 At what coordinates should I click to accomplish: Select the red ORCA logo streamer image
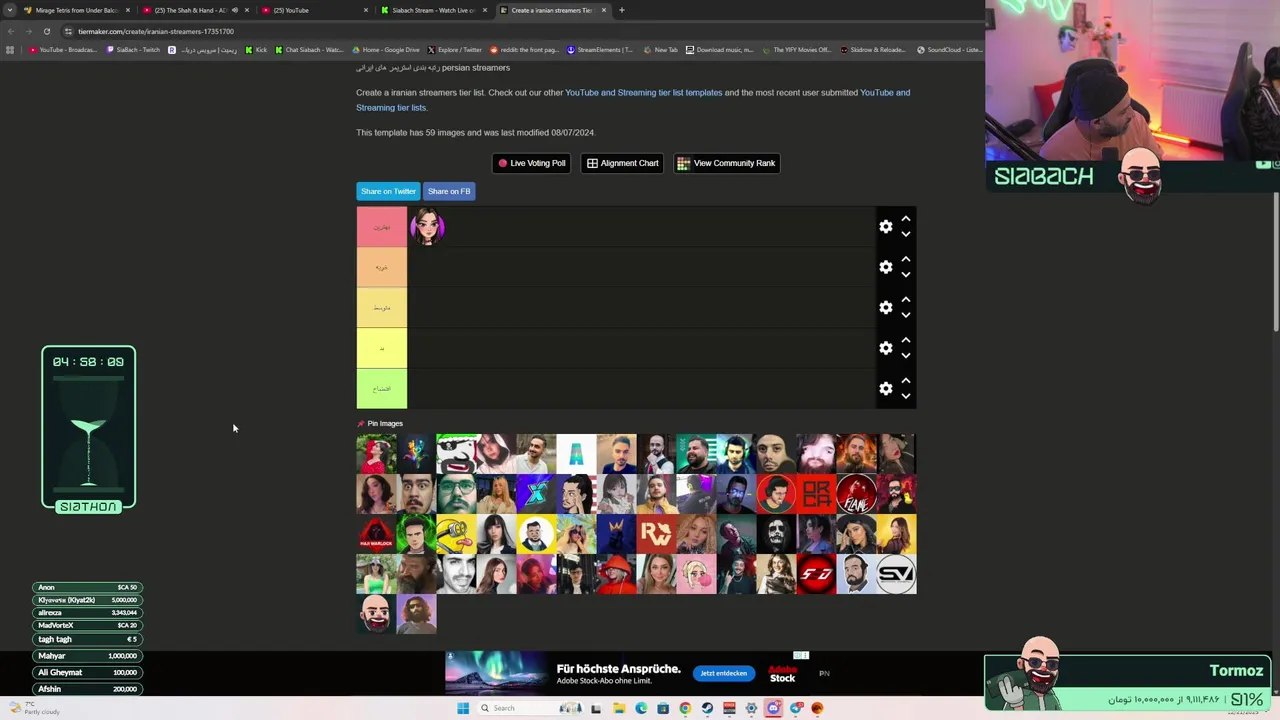(816, 494)
